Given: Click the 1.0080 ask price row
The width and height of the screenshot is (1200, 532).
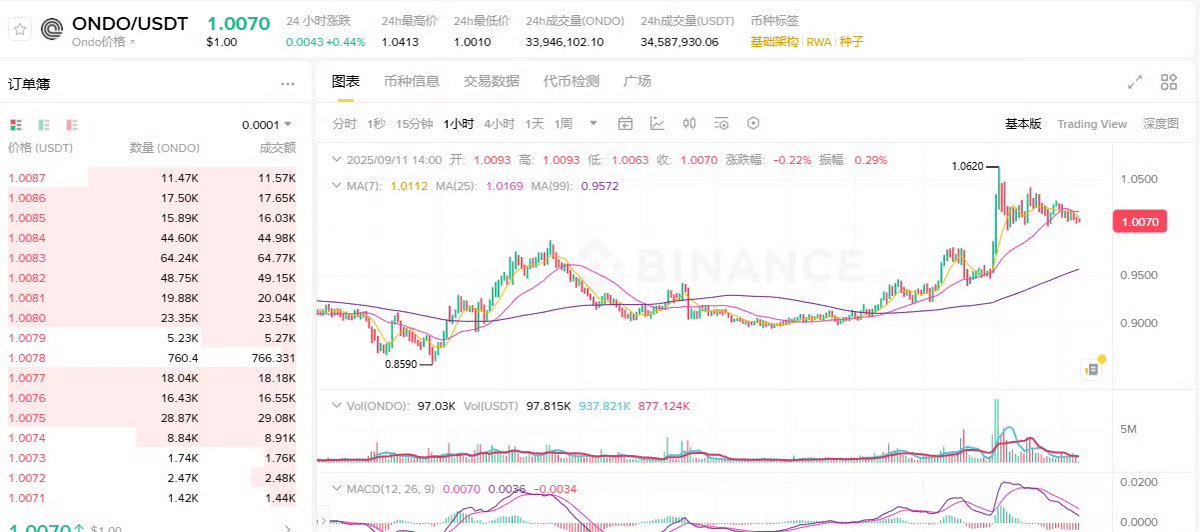Looking at the screenshot, I should point(152,317).
